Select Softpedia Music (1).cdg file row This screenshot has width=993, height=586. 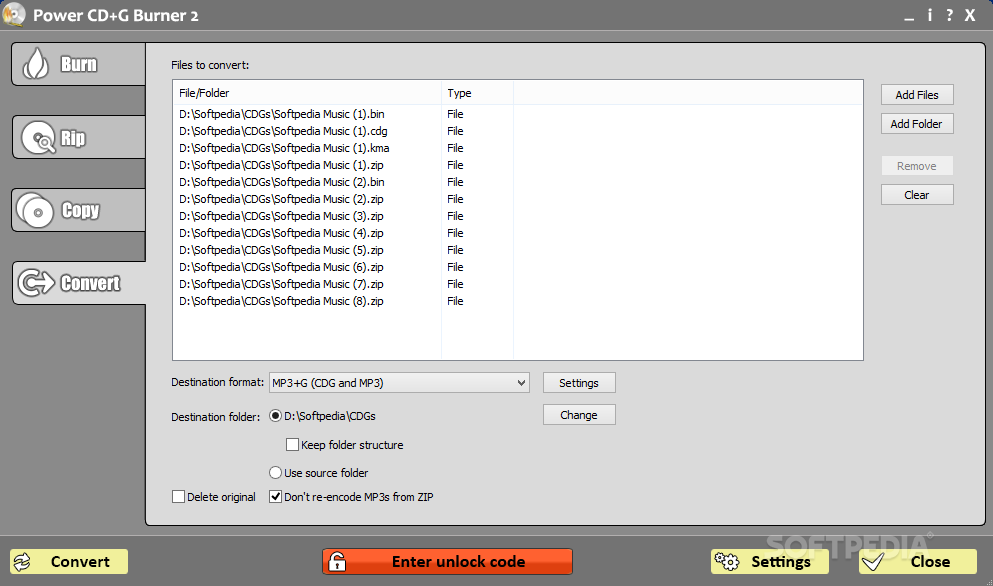(x=517, y=131)
